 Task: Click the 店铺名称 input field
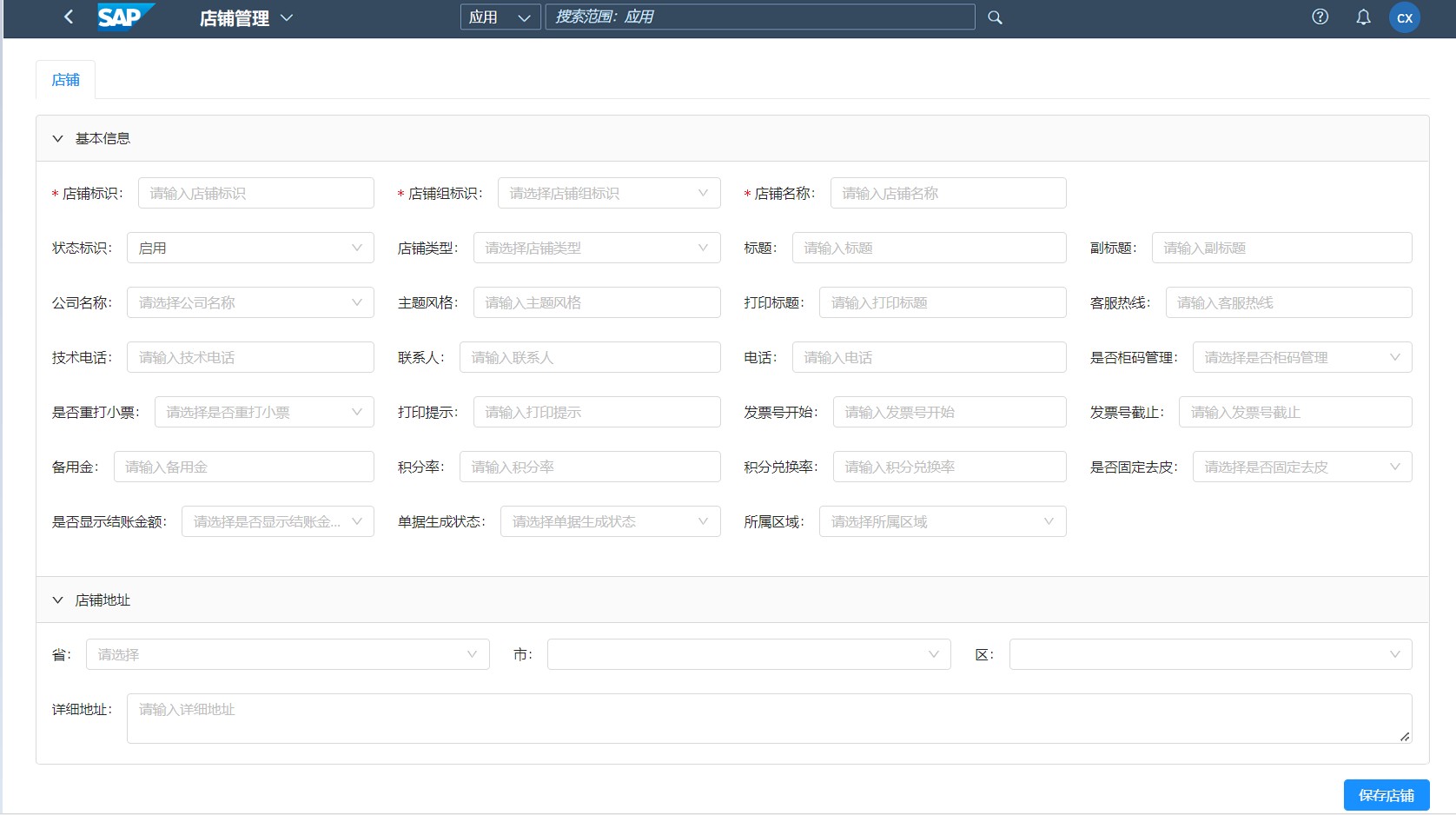click(948, 193)
